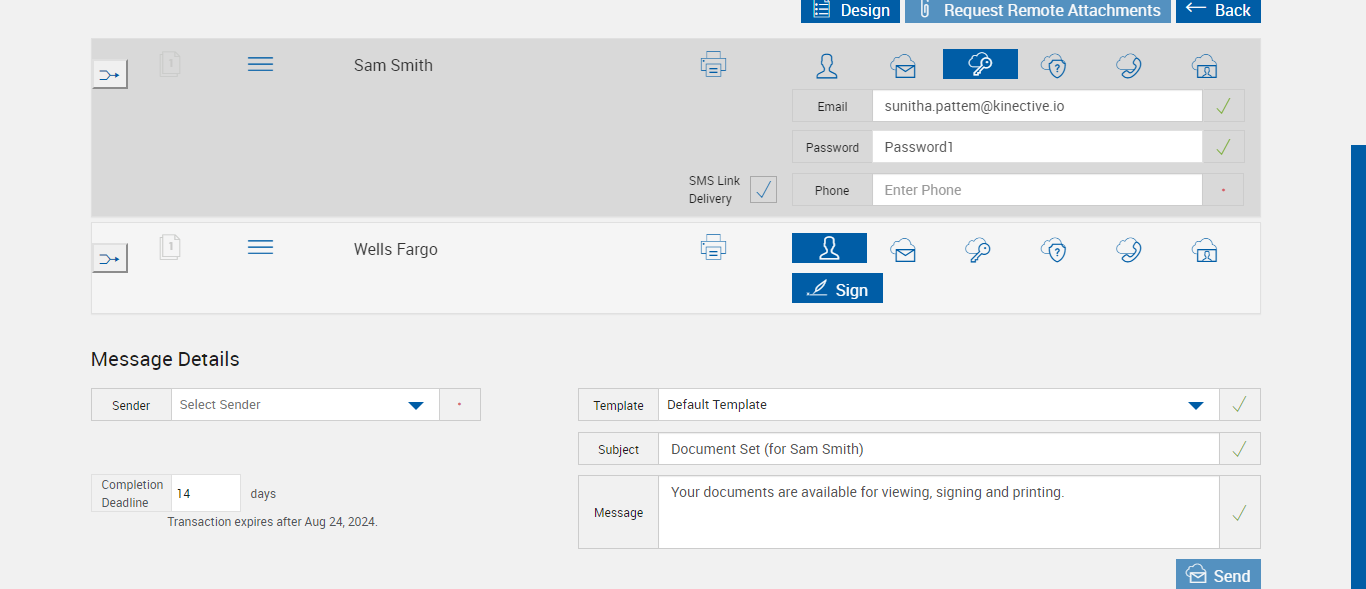The image size is (1366, 589).
Task: Click the printer icon in Sam Smith's row
Action: coord(713,65)
